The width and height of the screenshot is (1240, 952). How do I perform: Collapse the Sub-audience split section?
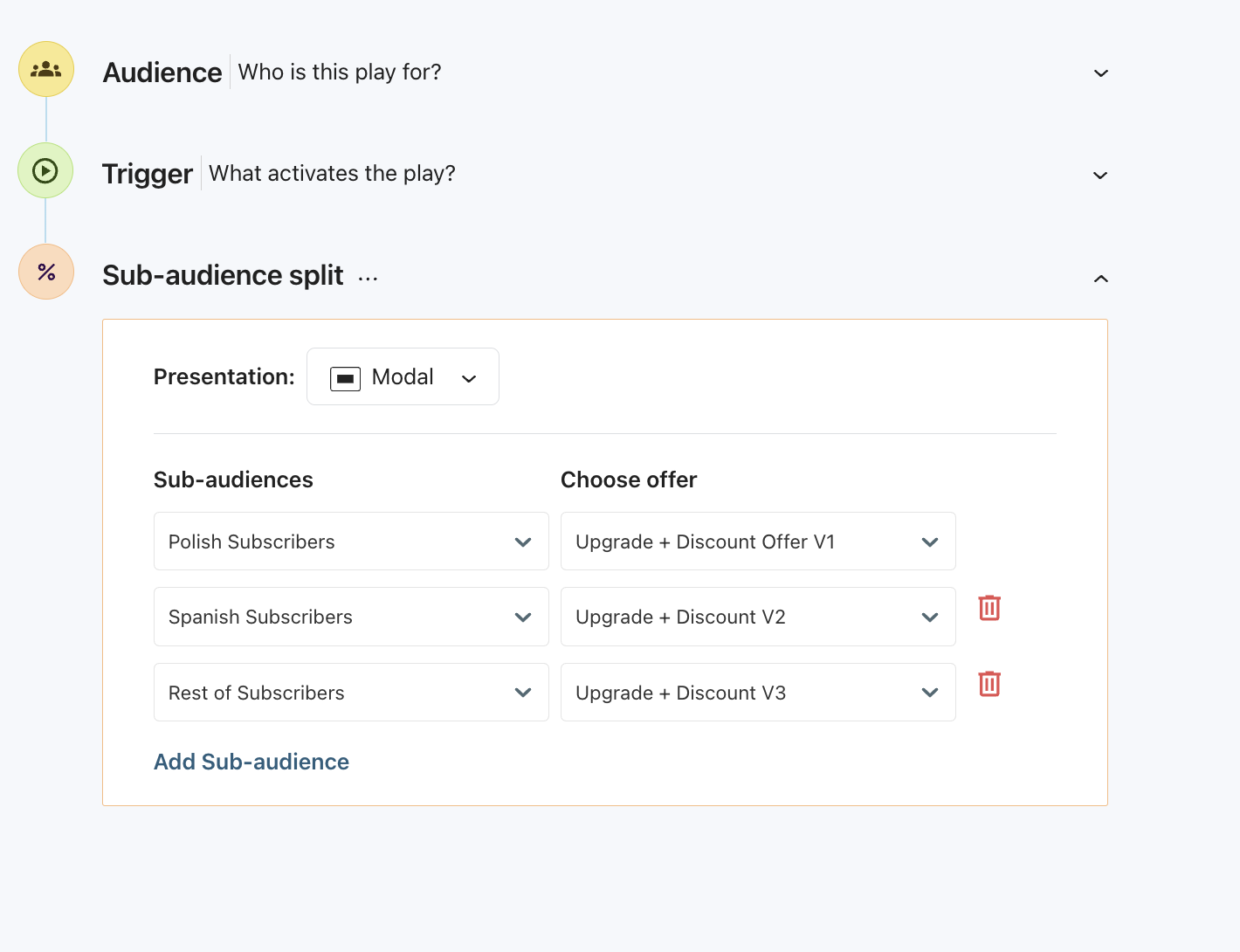coord(1101,279)
